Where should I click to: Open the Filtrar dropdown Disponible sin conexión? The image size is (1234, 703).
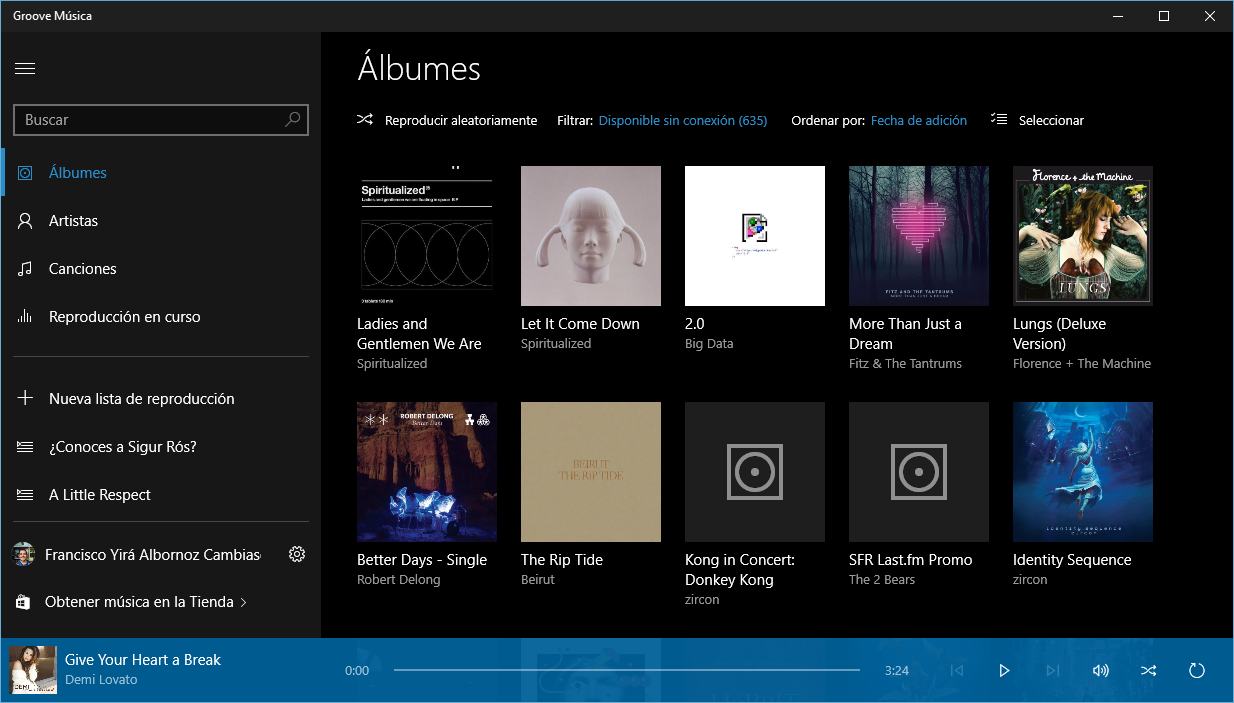coord(683,120)
